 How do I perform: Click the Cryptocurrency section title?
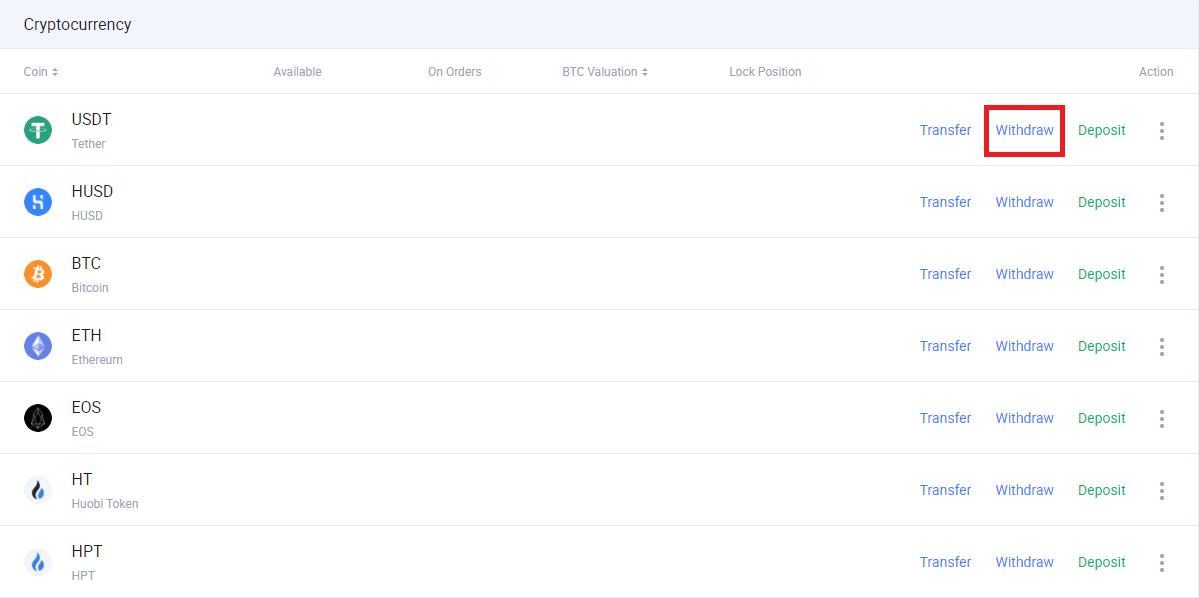click(77, 24)
